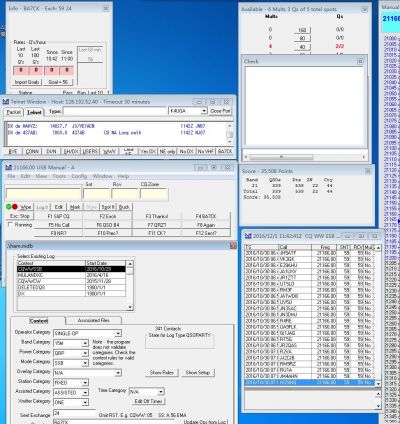Switch to the Associated Files tab

[x=94, y=320]
